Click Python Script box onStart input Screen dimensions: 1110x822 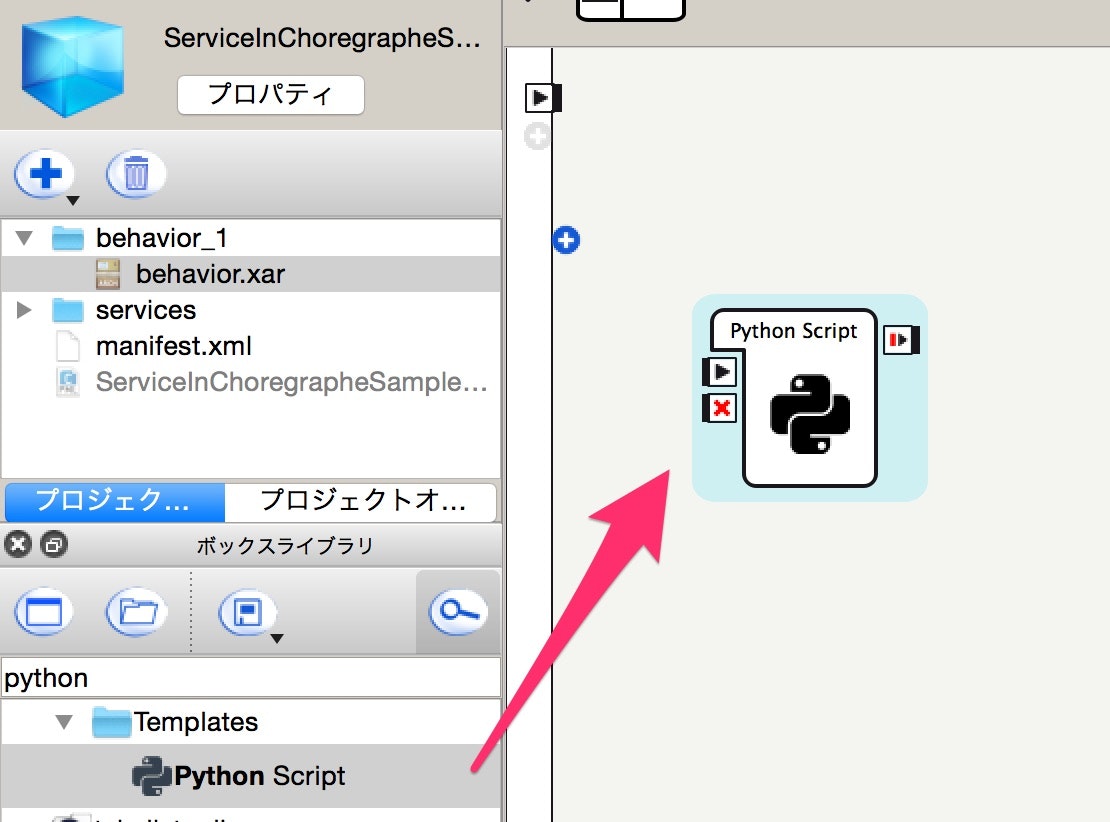coord(719,372)
